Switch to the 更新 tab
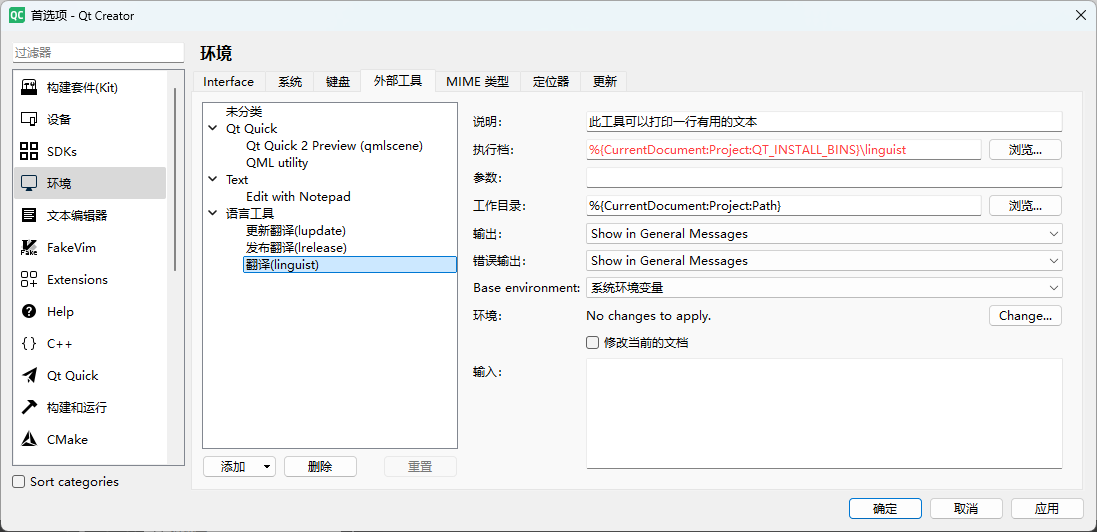The width and height of the screenshot is (1097, 532). coord(604,82)
